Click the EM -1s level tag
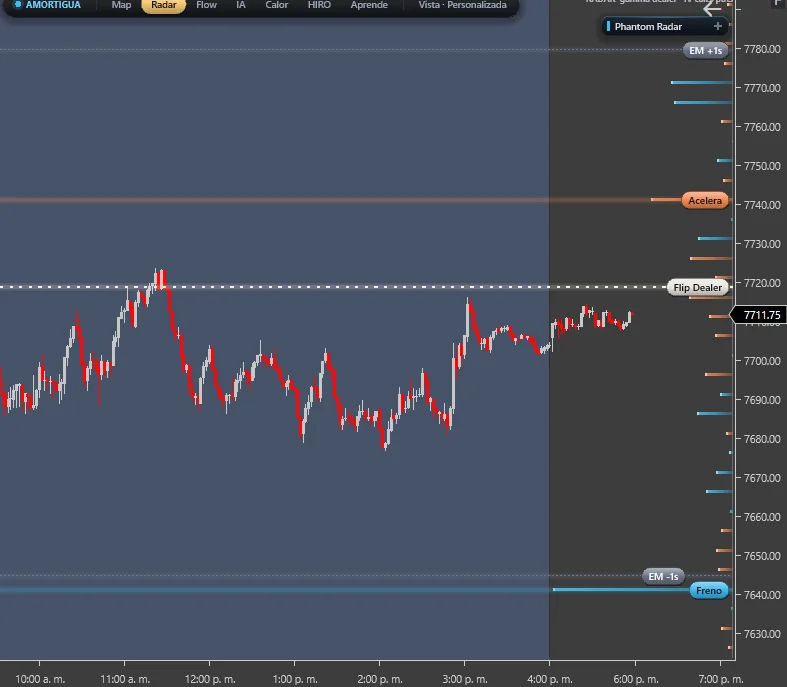The height and width of the screenshot is (687, 787). pyautogui.click(x=663, y=577)
